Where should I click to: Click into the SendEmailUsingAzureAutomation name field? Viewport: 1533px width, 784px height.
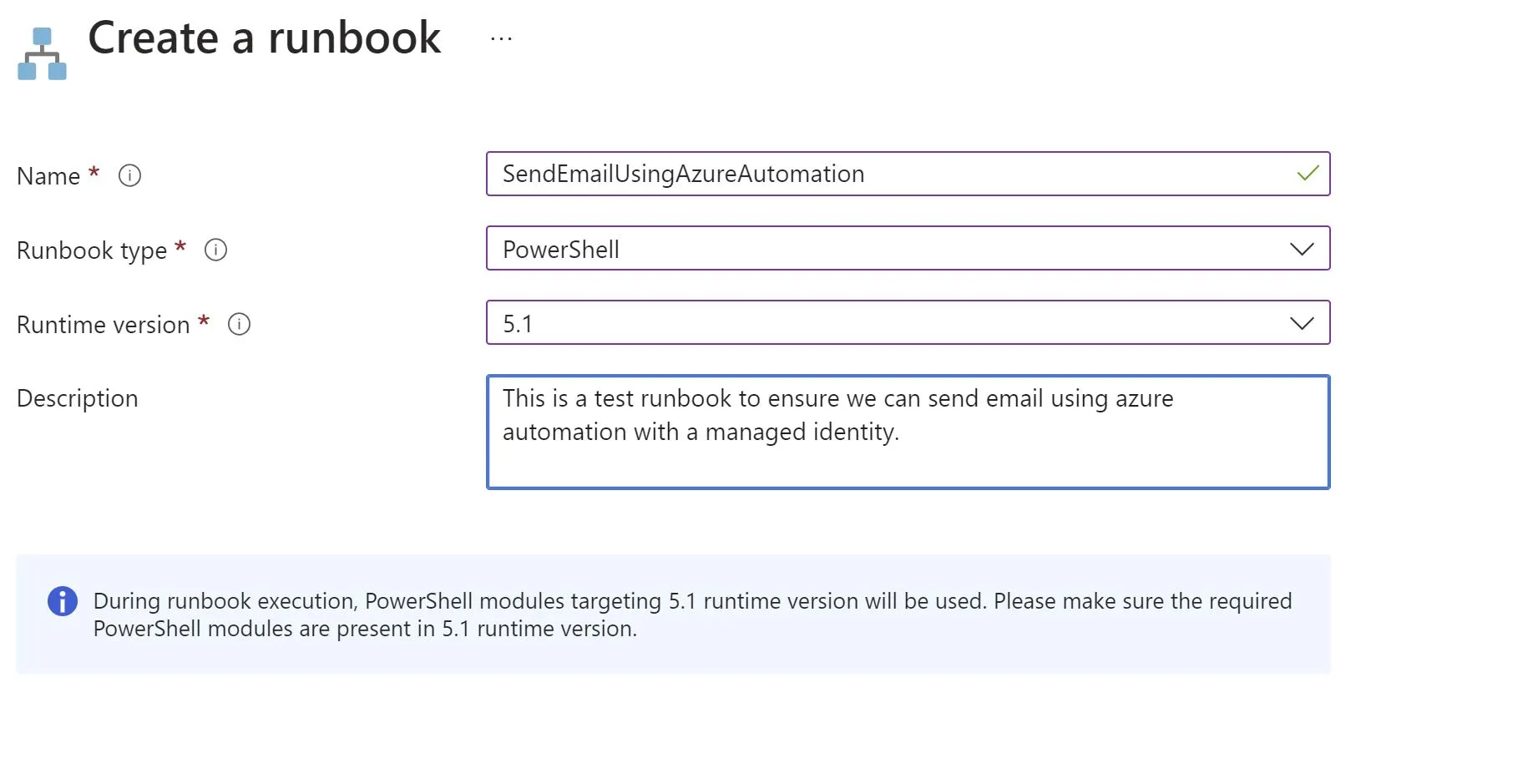(908, 174)
